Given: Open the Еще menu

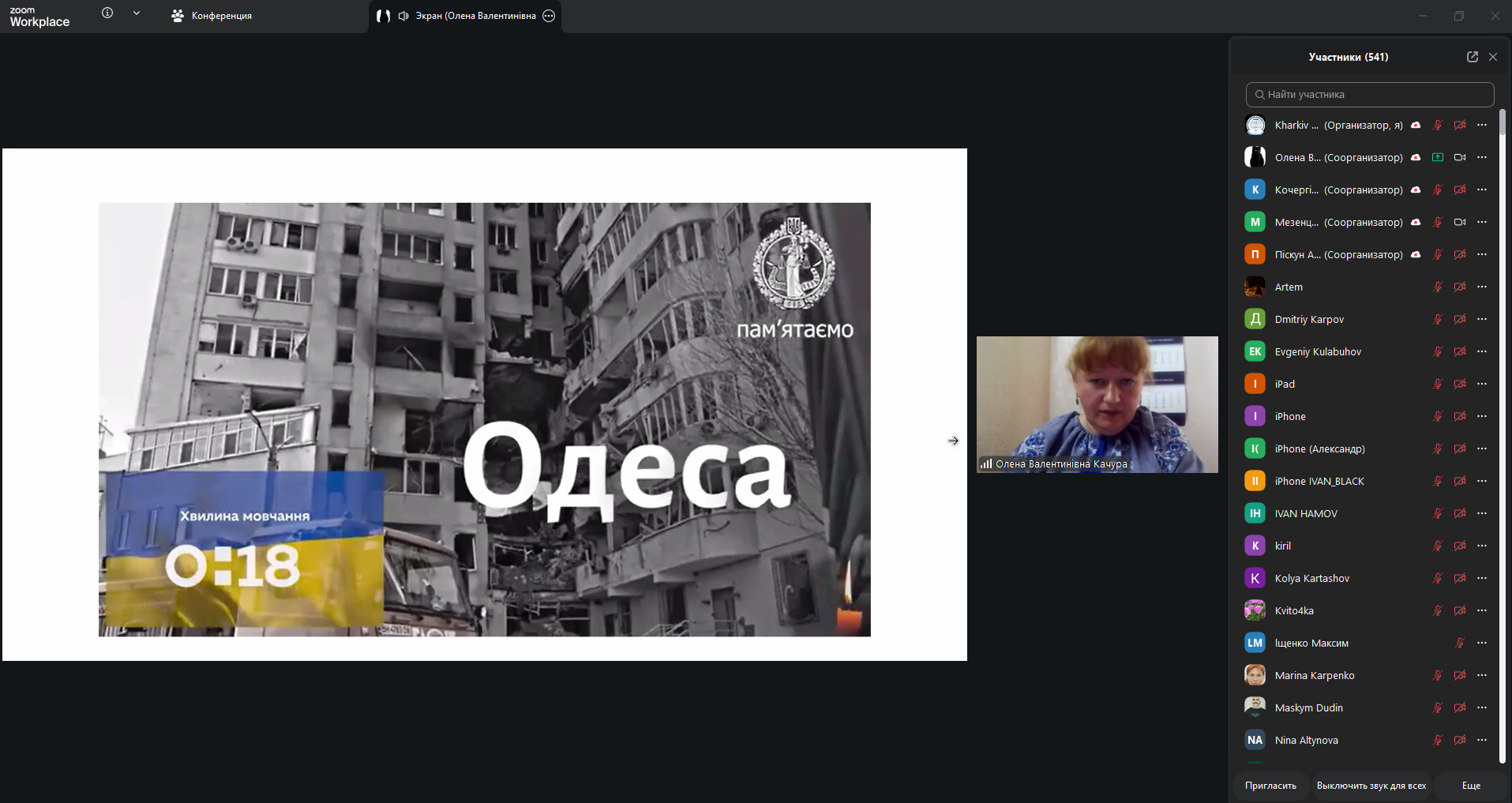Looking at the screenshot, I should tap(1471, 786).
